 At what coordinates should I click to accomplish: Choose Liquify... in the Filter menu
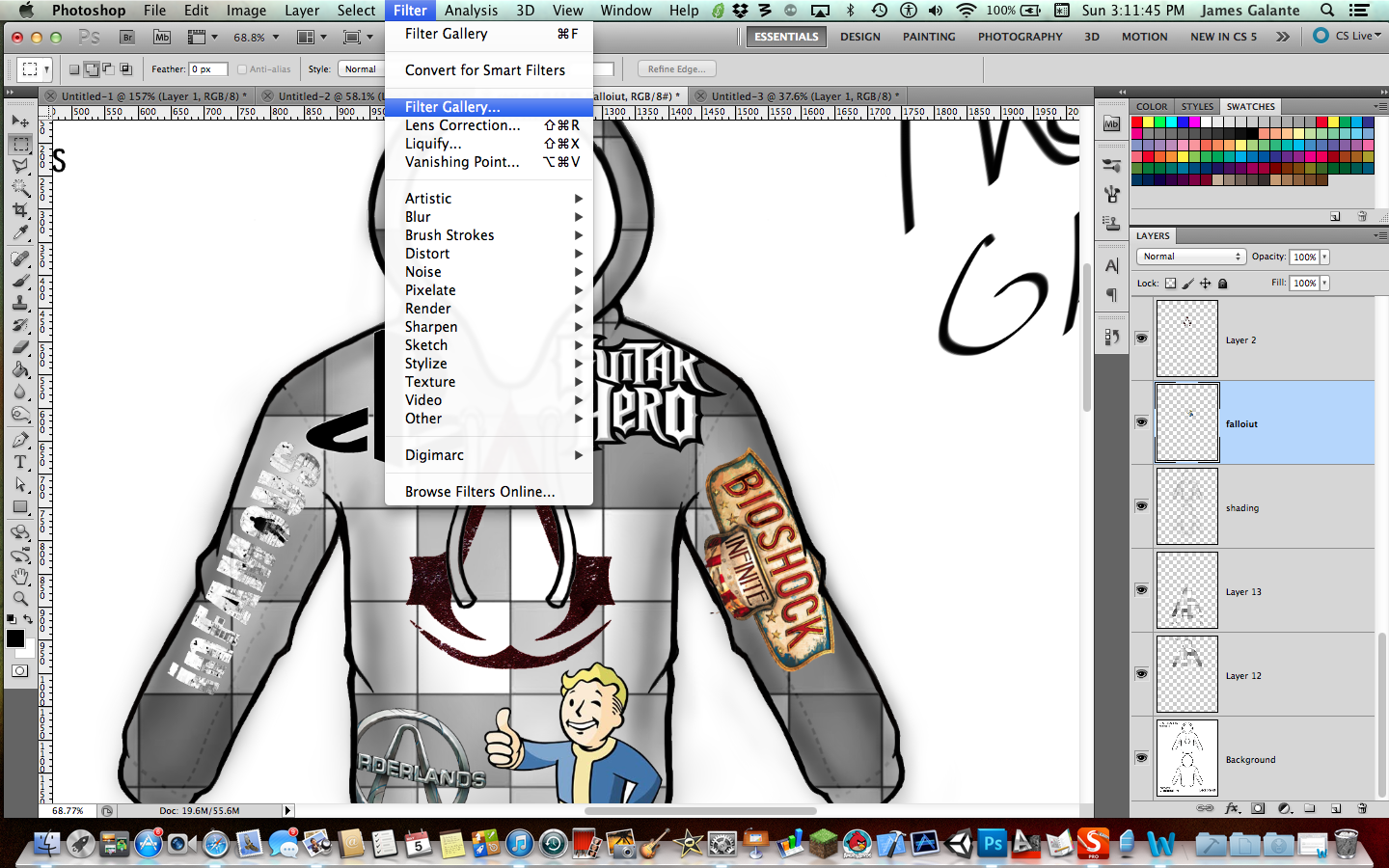pyautogui.click(x=488, y=144)
